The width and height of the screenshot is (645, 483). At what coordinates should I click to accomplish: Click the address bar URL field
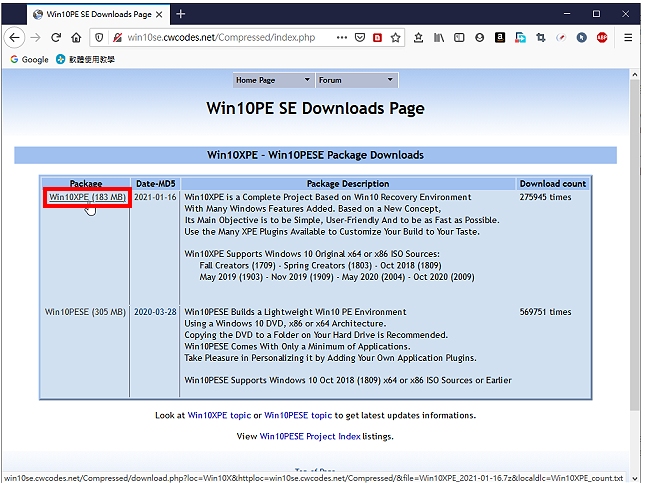221,38
